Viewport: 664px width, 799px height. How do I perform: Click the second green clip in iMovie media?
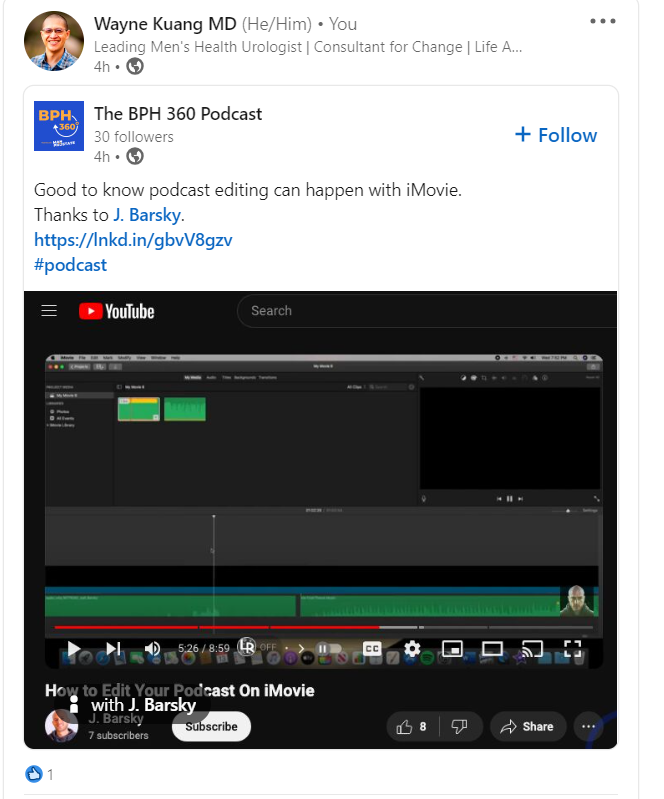click(x=185, y=409)
